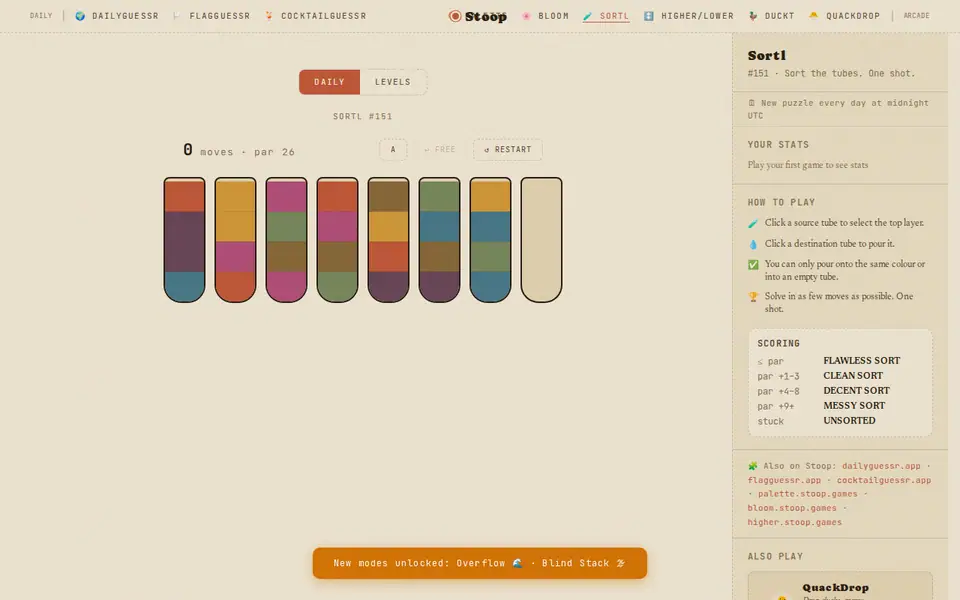The width and height of the screenshot is (960, 600).
Task: Switch to the Levels tab
Action: (x=393, y=82)
